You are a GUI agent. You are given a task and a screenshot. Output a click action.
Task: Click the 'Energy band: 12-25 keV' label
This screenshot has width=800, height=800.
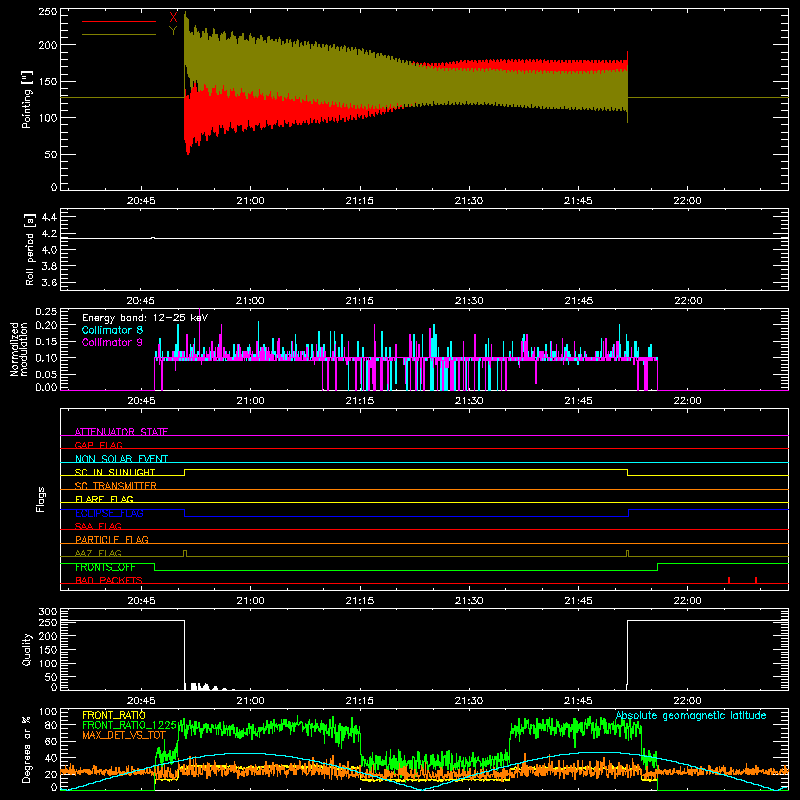coord(145,318)
